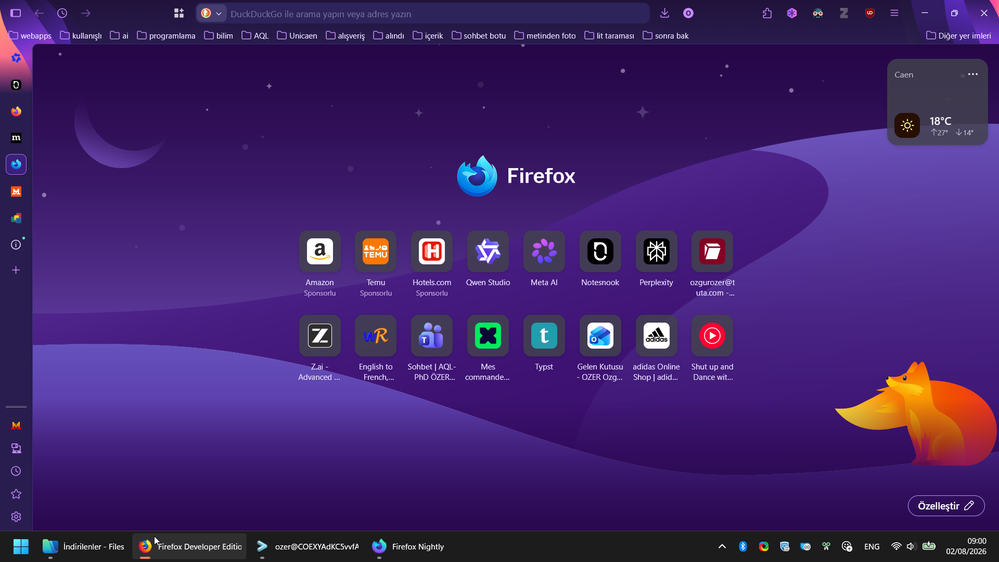Open the webapps bookmark folder
The height and width of the screenshot is (562, 999).
30,36
